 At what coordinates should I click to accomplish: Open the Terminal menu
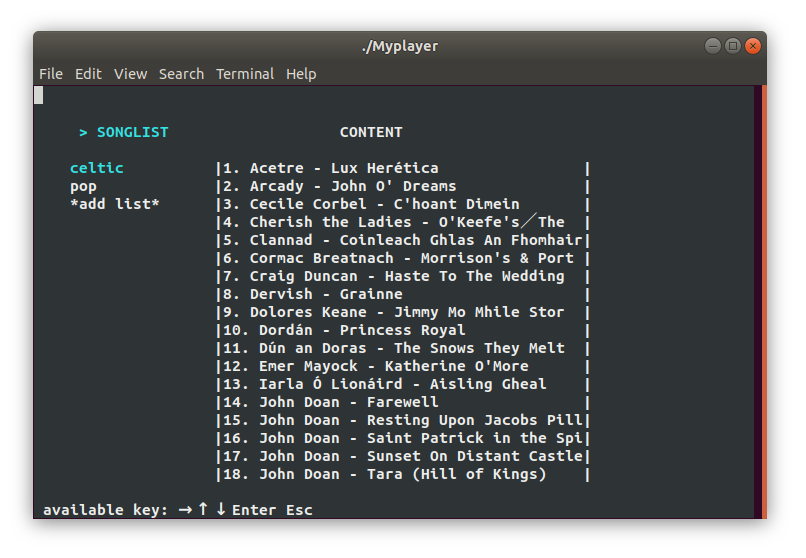245,74
